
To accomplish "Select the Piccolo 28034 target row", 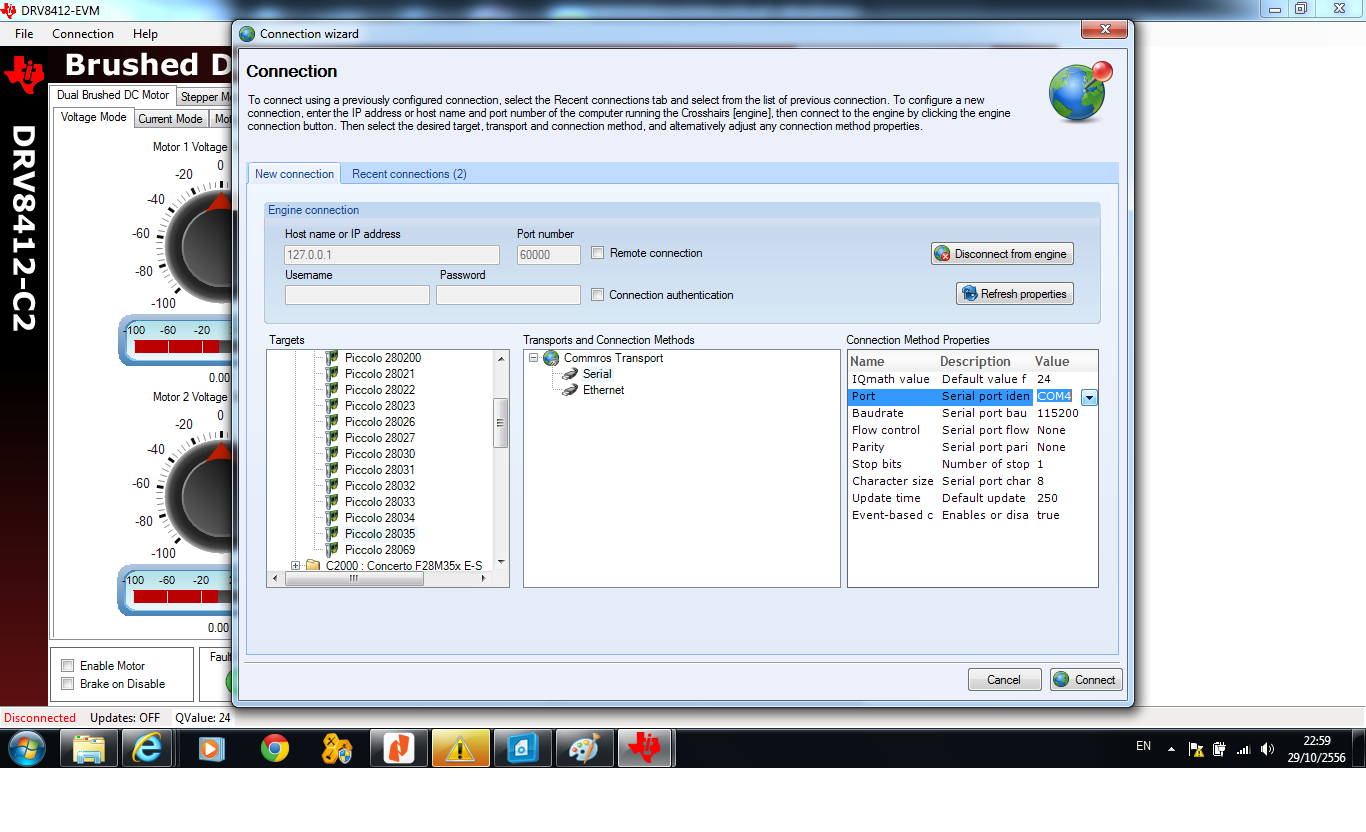I will click(380, 518).
